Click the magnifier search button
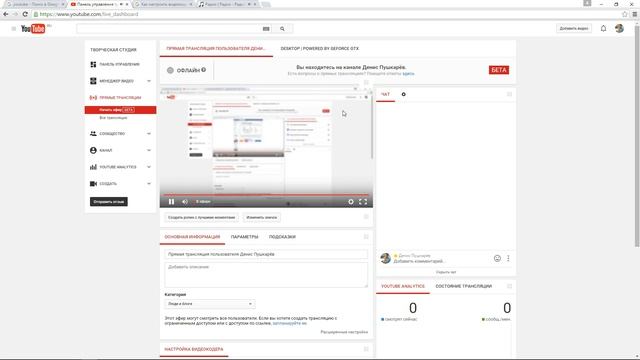 (282, 29)
